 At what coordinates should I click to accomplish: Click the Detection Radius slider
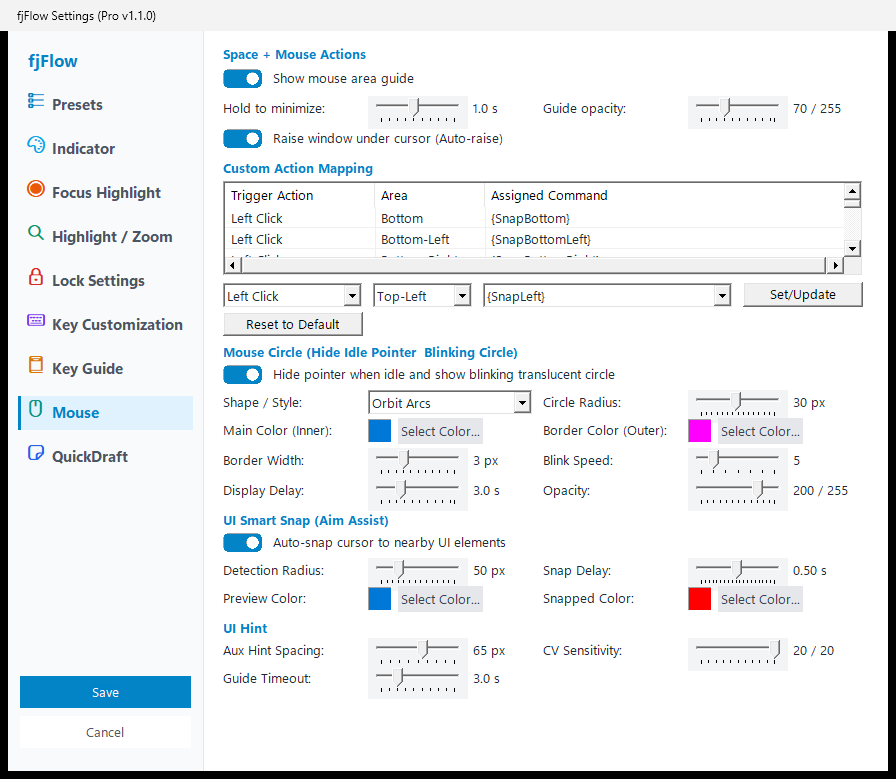(418, 573)
